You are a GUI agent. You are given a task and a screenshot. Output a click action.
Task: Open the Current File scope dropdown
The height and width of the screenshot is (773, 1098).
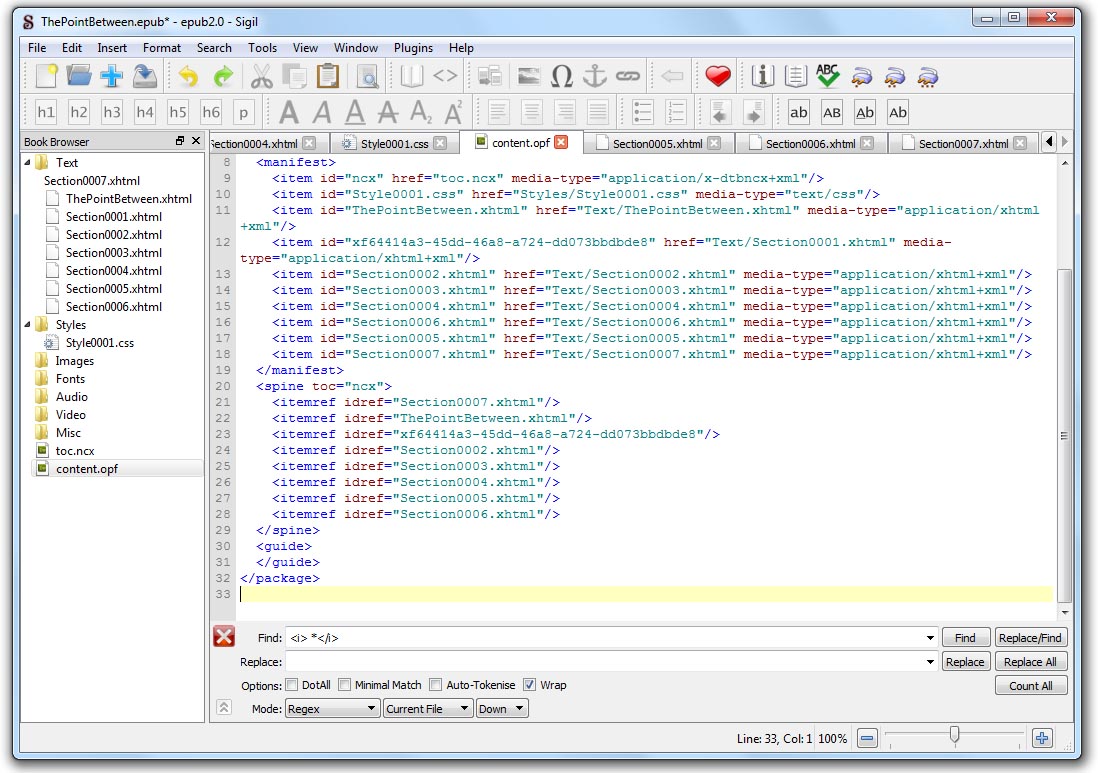pyautogui.click(x=428, y=709)
